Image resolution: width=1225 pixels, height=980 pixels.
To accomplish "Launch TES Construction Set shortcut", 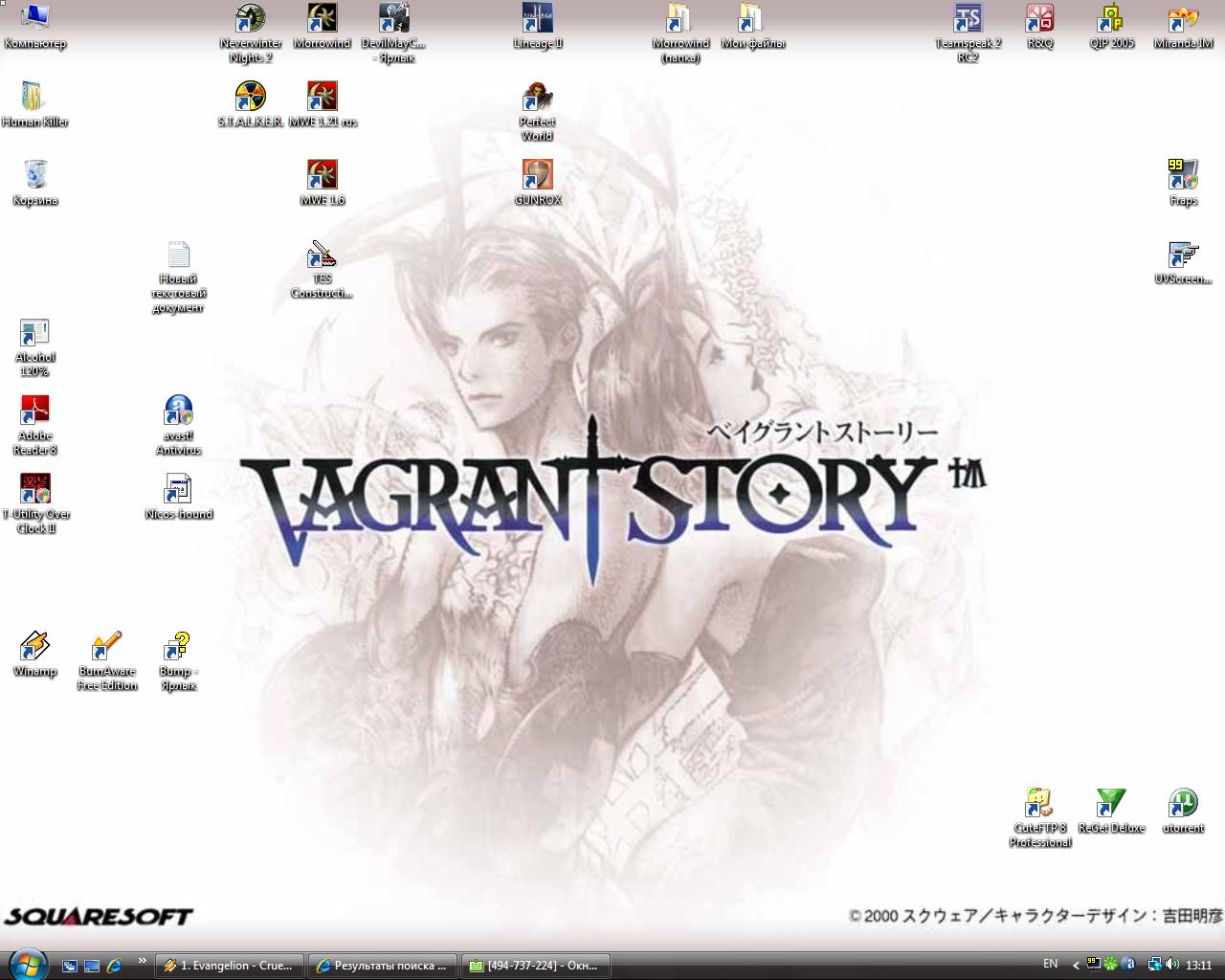I will (322, 269).
